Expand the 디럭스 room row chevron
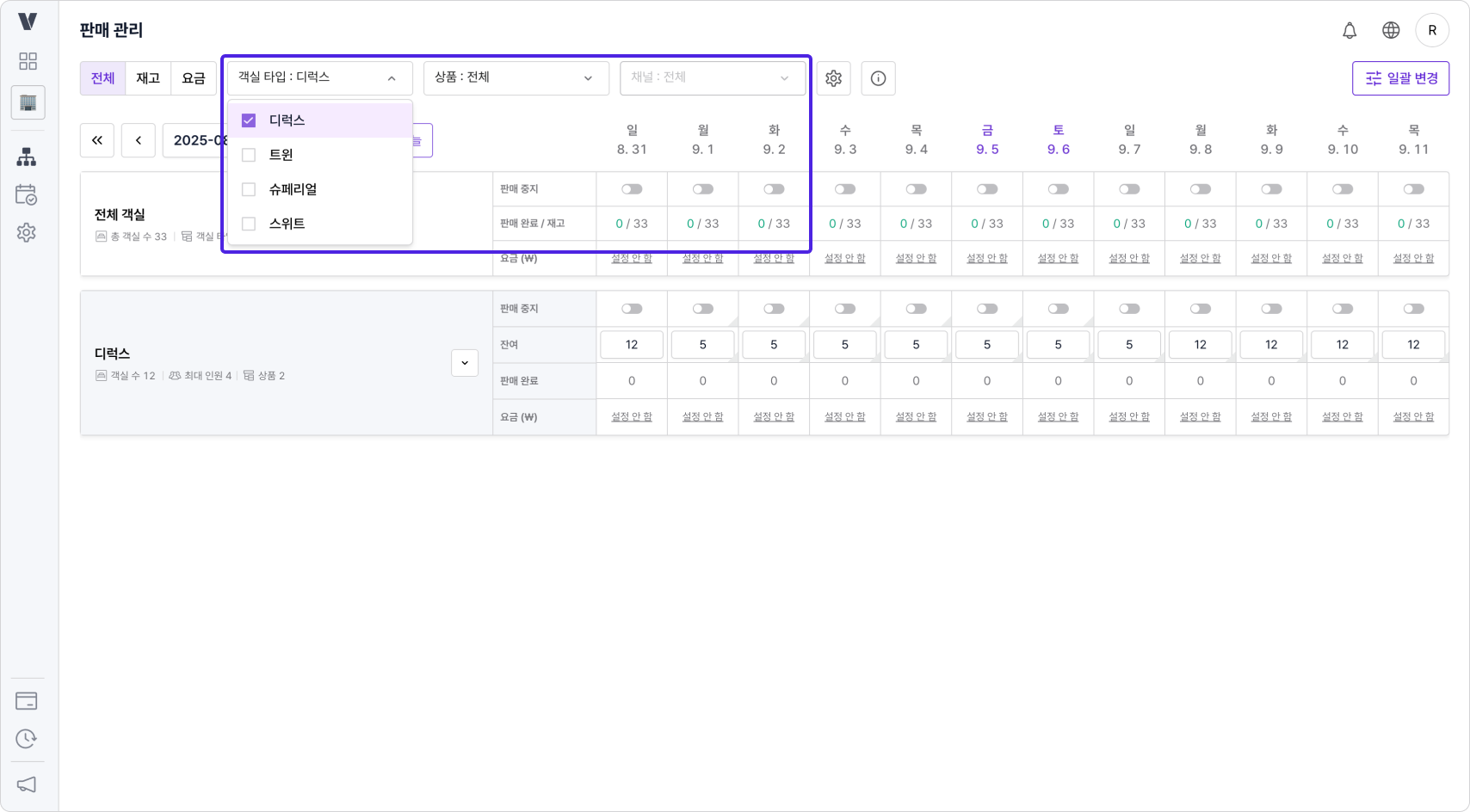Viewport: 1470px width, 812px height. (465, 363)
